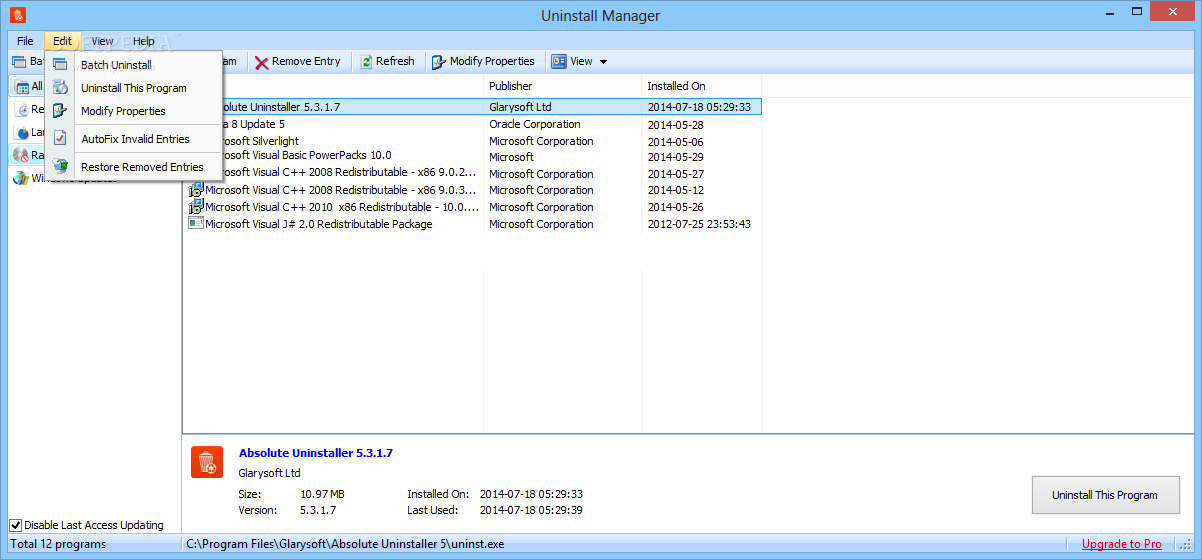This screenshot has height=560, width=1202.
Task: Click icon of Visual C++ 2010 x86 row
Action: [196, 207]
